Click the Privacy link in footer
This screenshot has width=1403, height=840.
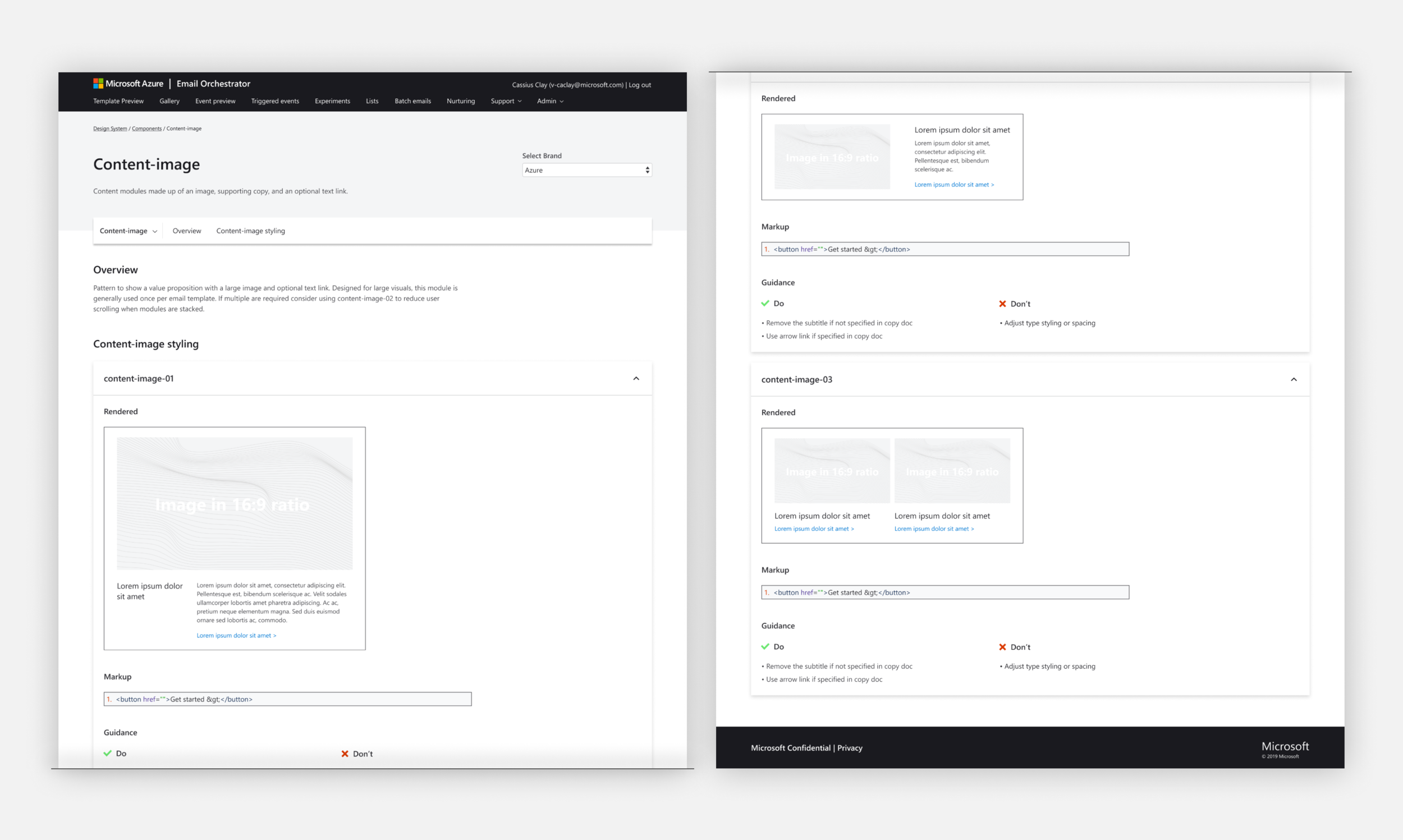point(850,748)
